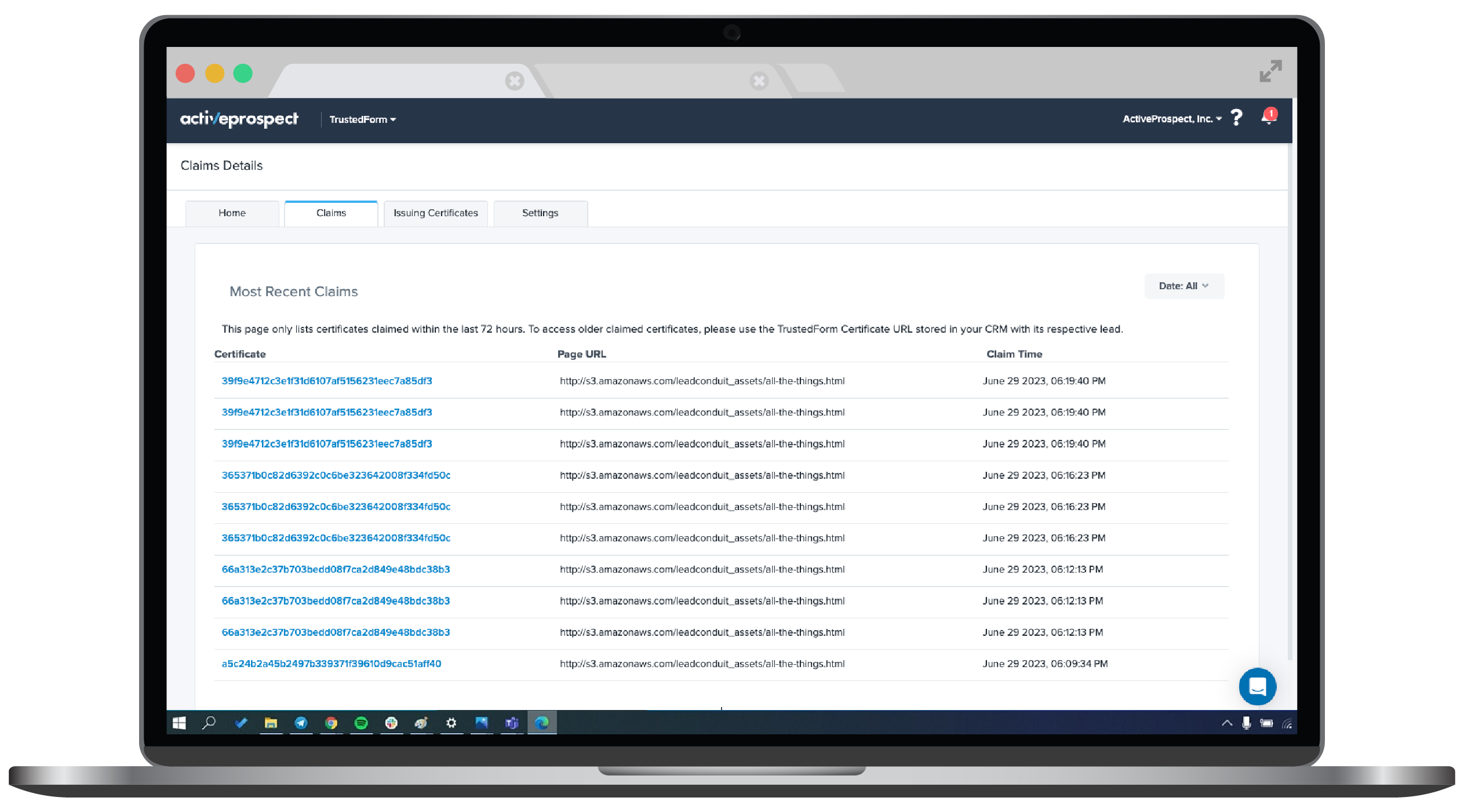Viewport: 1464px width, 812px height.
Task: Show hidden system tray icons chevron
Action: tap(1226, 723)
